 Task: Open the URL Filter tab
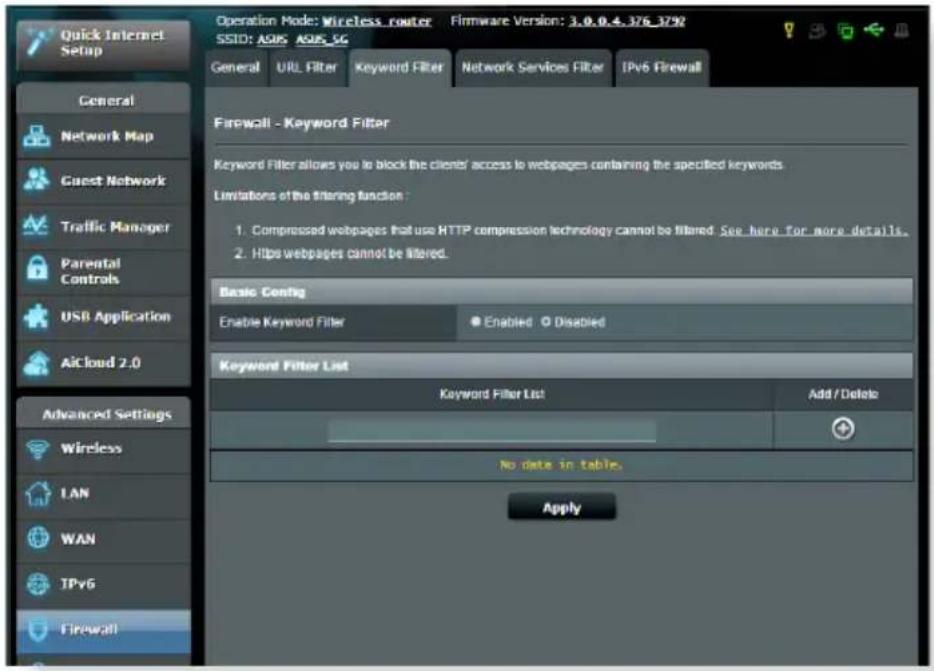tap(307, 67)
